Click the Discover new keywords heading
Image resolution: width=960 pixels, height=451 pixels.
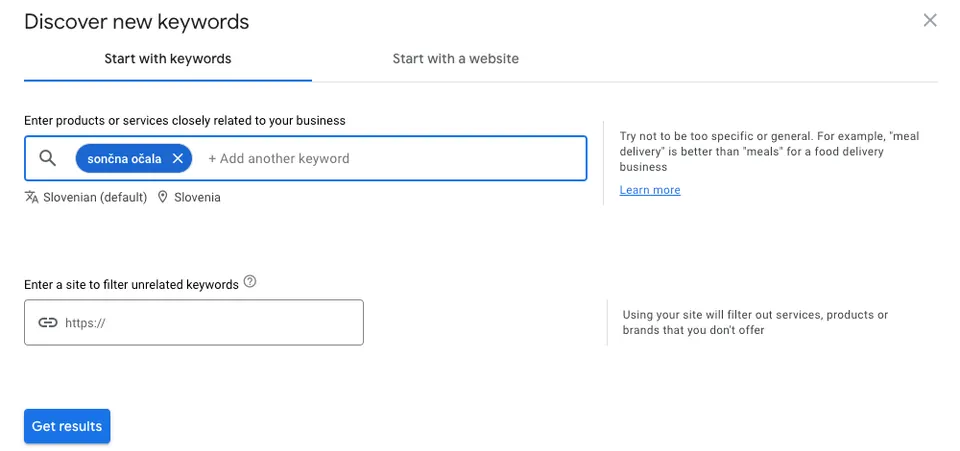(x=137, y=22)
